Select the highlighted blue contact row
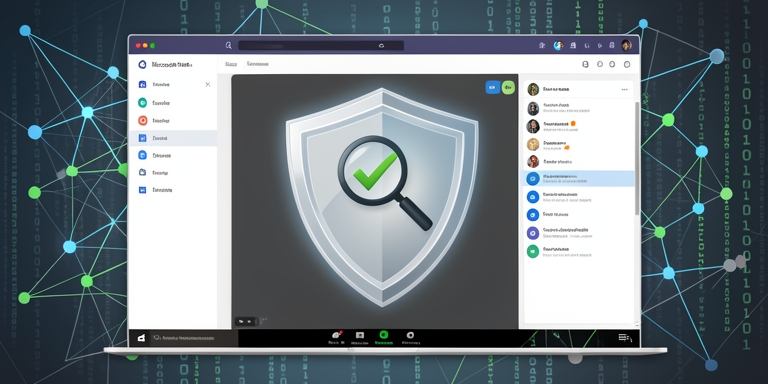Screen dimensions: 768x384 click(x=579, y=178)
